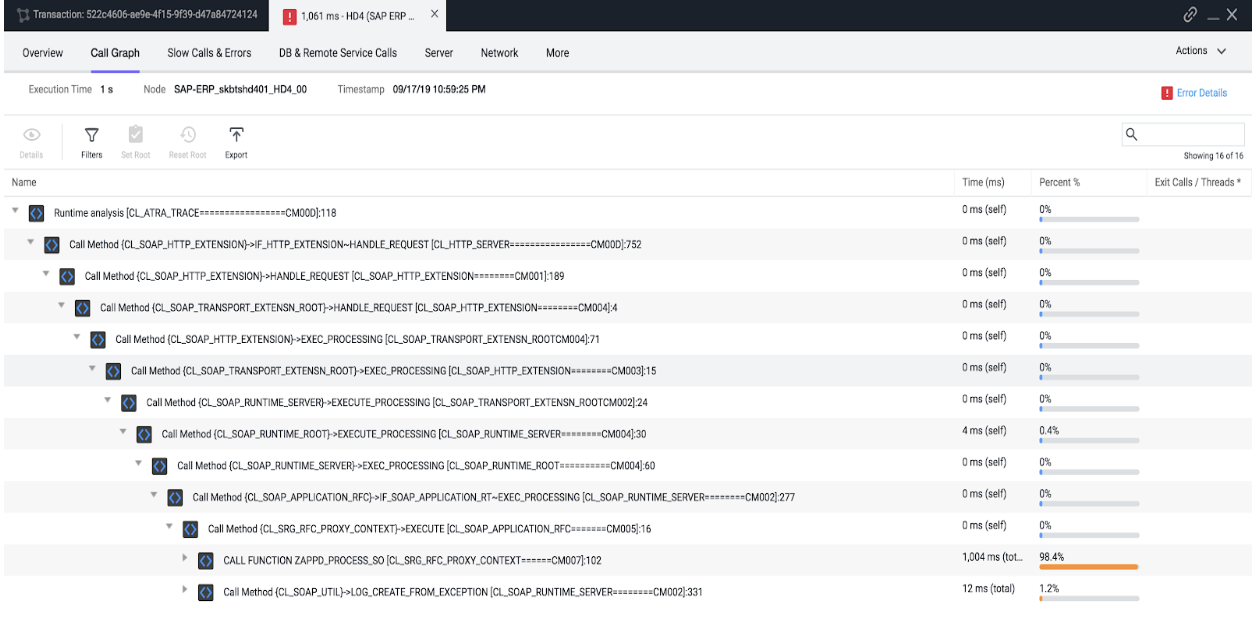Click the 98.4% percent bar for ZAPPD_PROCESS_SO

tap(1087, 566)
